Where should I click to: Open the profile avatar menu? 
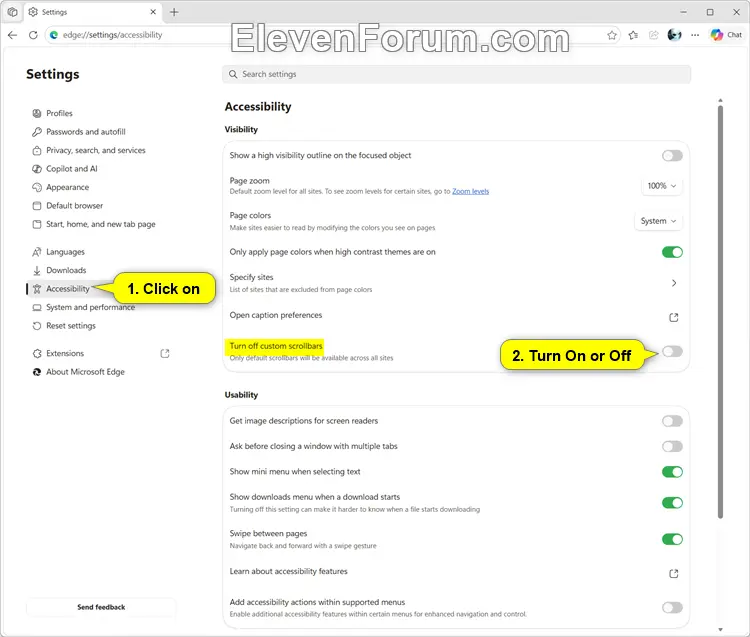coord(674,35)
